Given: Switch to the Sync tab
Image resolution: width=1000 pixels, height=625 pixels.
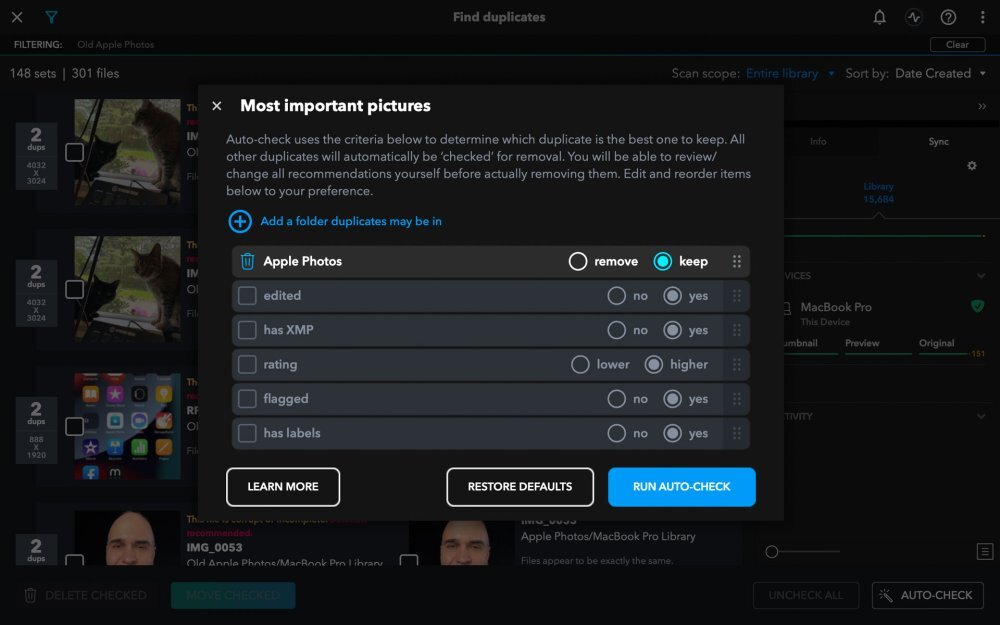Looking at the screenshot, I should click(x=938, y=142).
